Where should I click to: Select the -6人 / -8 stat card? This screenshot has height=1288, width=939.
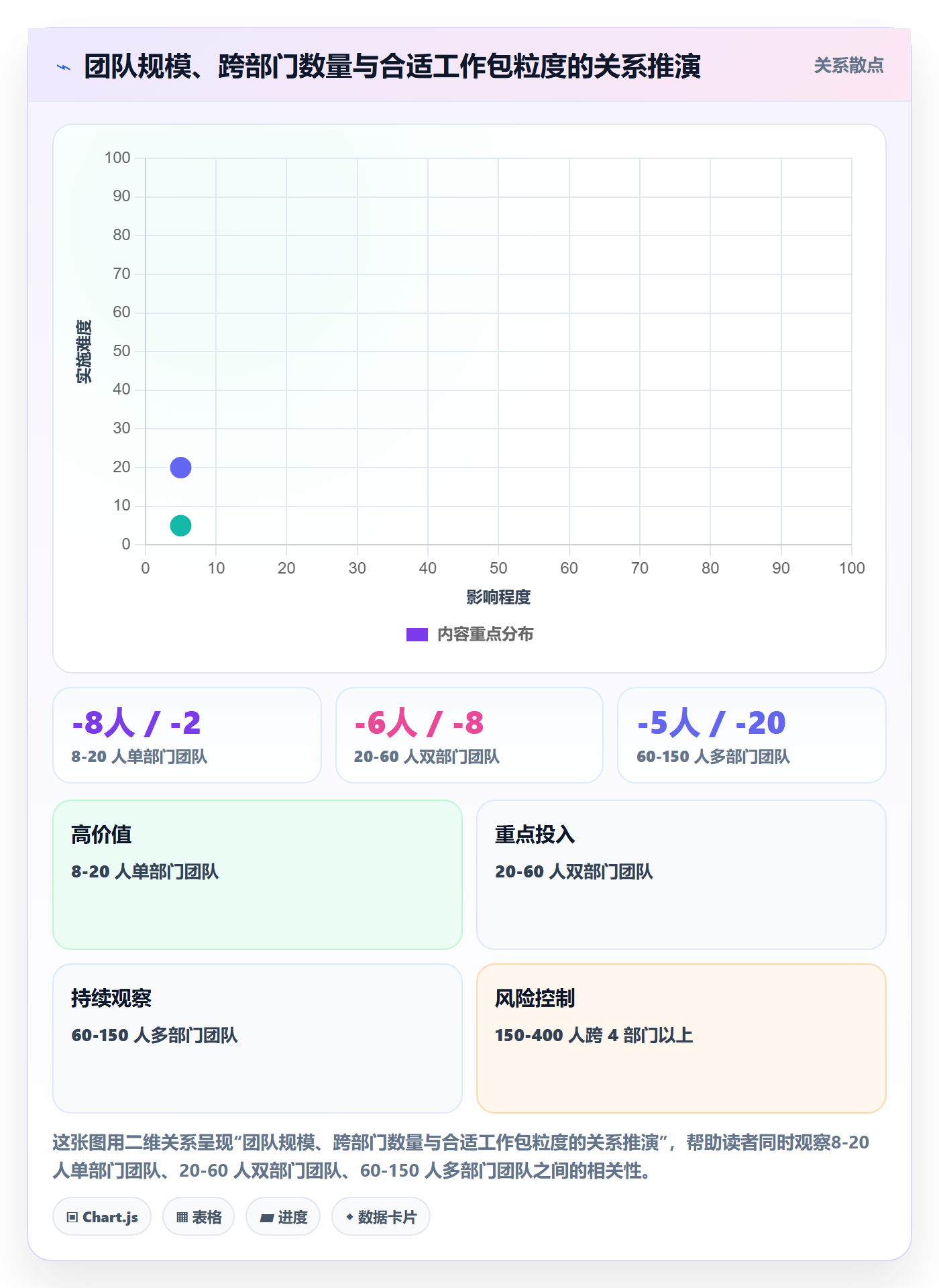pos(469,735)
